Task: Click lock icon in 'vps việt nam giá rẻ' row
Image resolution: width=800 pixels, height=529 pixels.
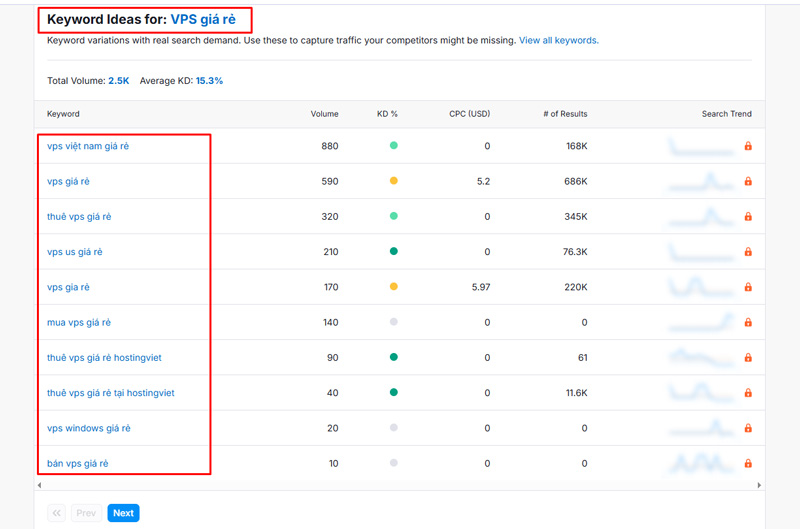Action: pos(748,146)
